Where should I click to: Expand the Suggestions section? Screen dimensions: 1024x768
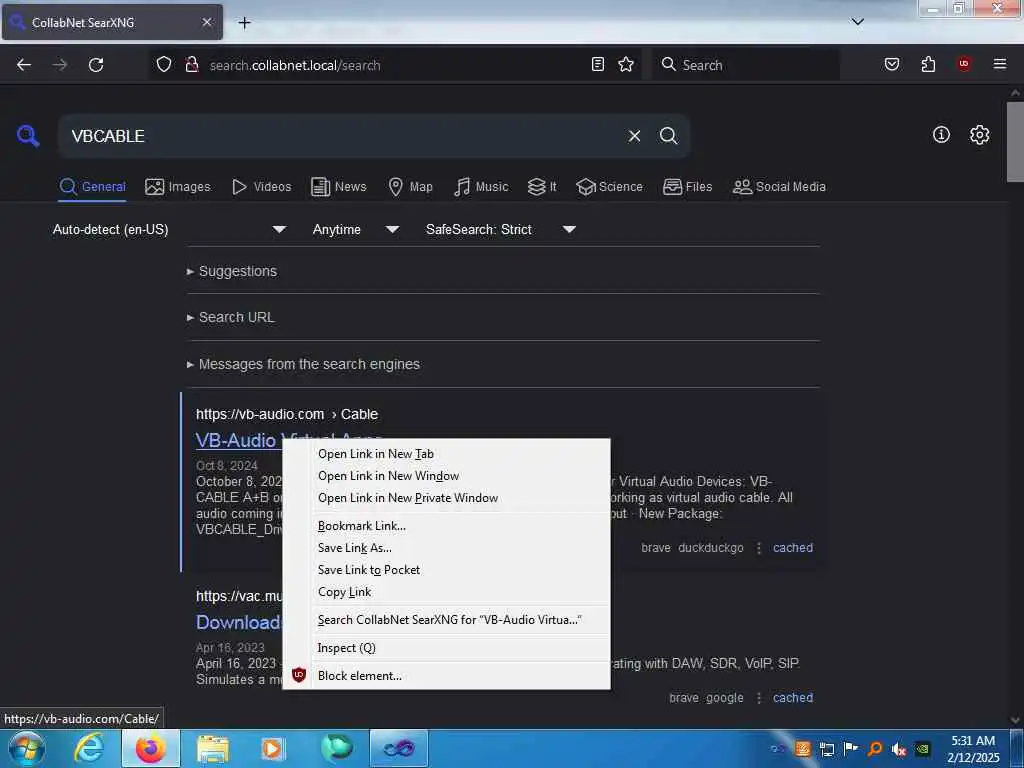click(x=232, y=271)
